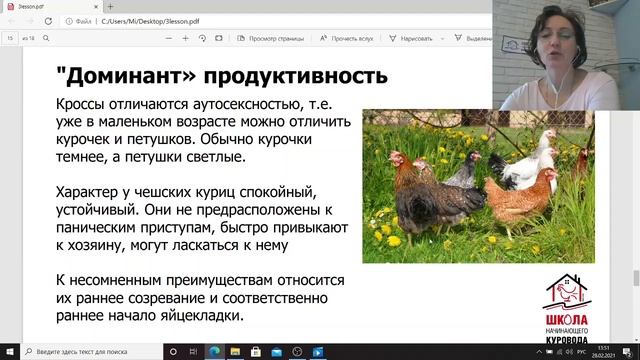Screen dimensions: 640x360
Task: Click the chickens photo in the slide
Action: coord(478,187)
